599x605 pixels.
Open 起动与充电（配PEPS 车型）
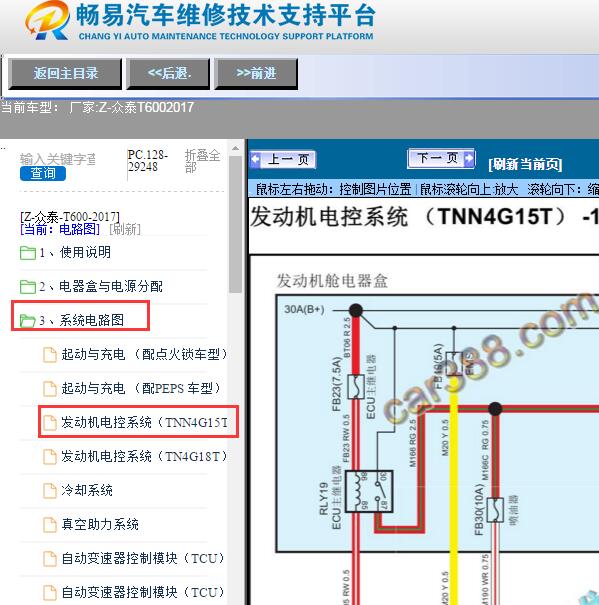tap(141, 388)
